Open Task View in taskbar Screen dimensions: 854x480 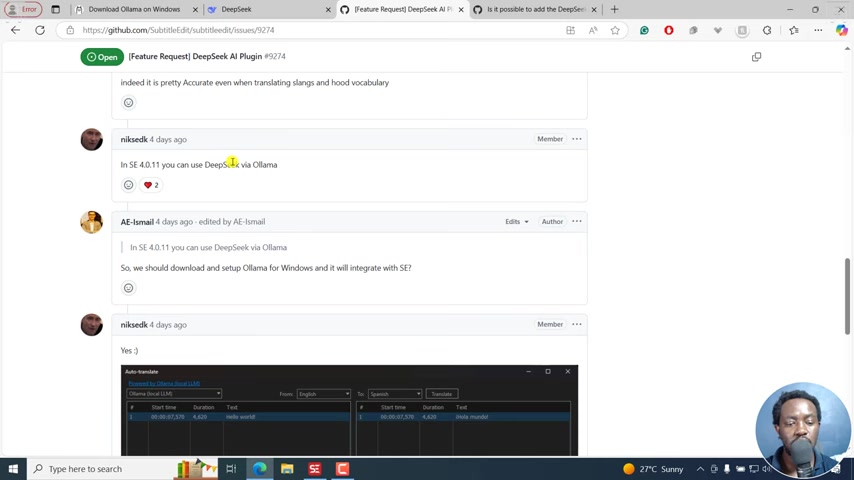pos(231,469)
